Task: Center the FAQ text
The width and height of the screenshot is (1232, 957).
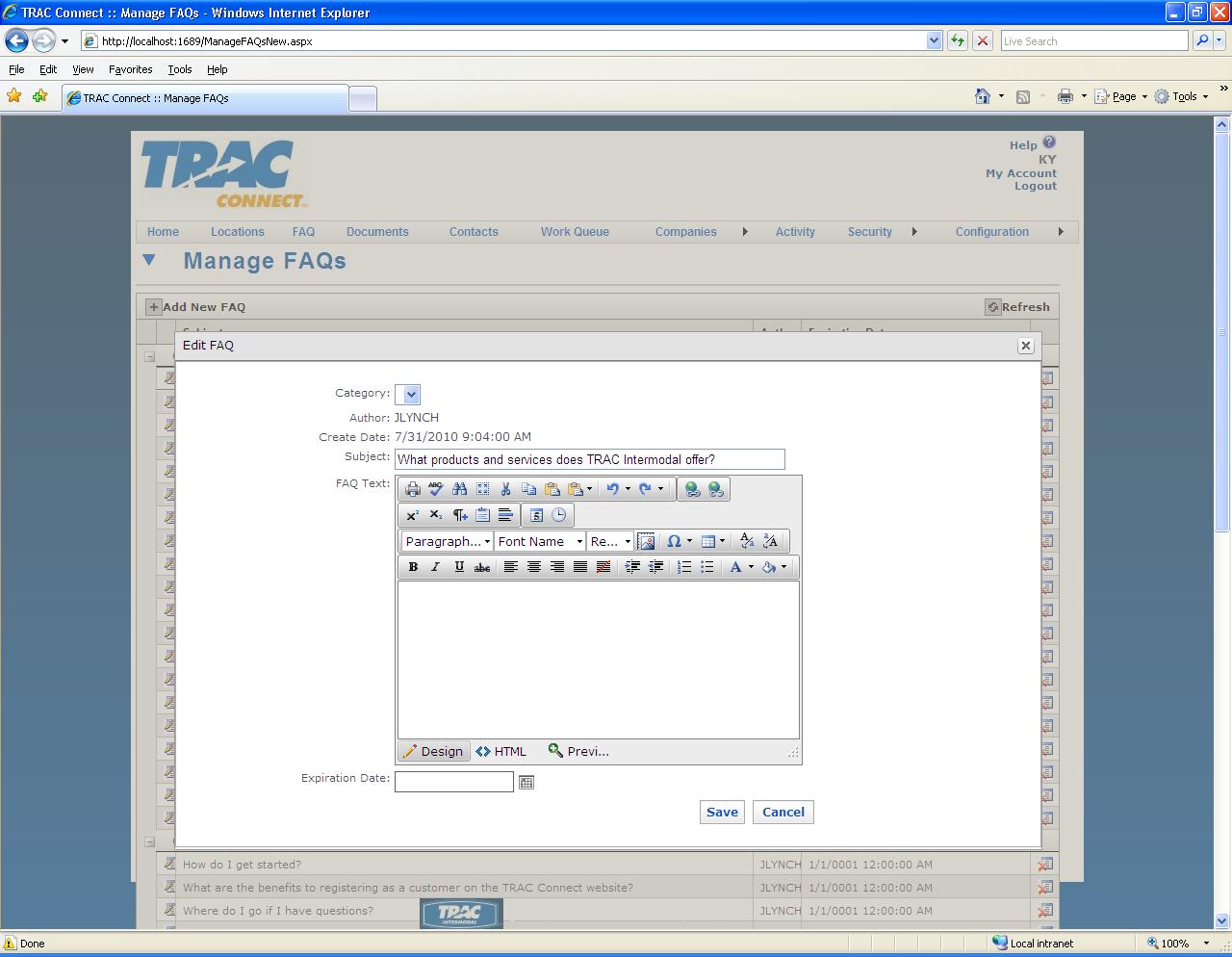Action: tap(534, 567)
